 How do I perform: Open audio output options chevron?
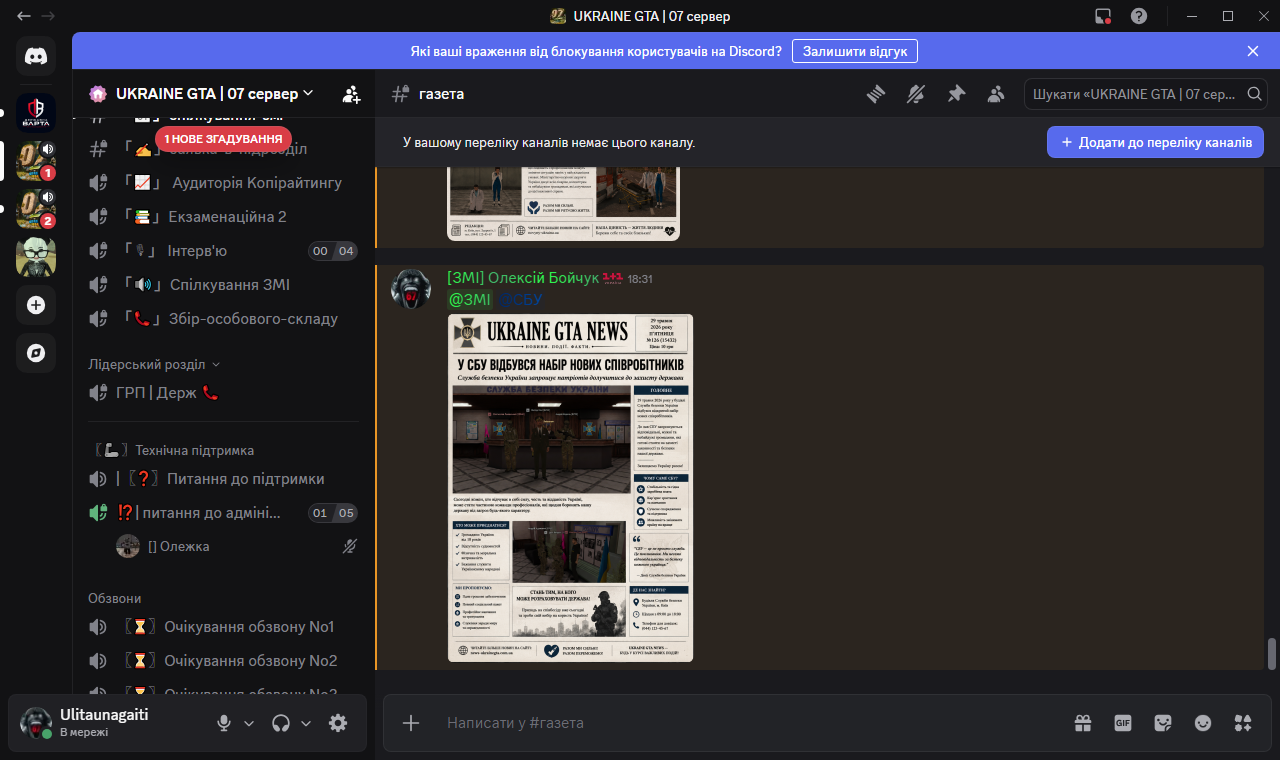pyautogui.click(x=306, y=723)
